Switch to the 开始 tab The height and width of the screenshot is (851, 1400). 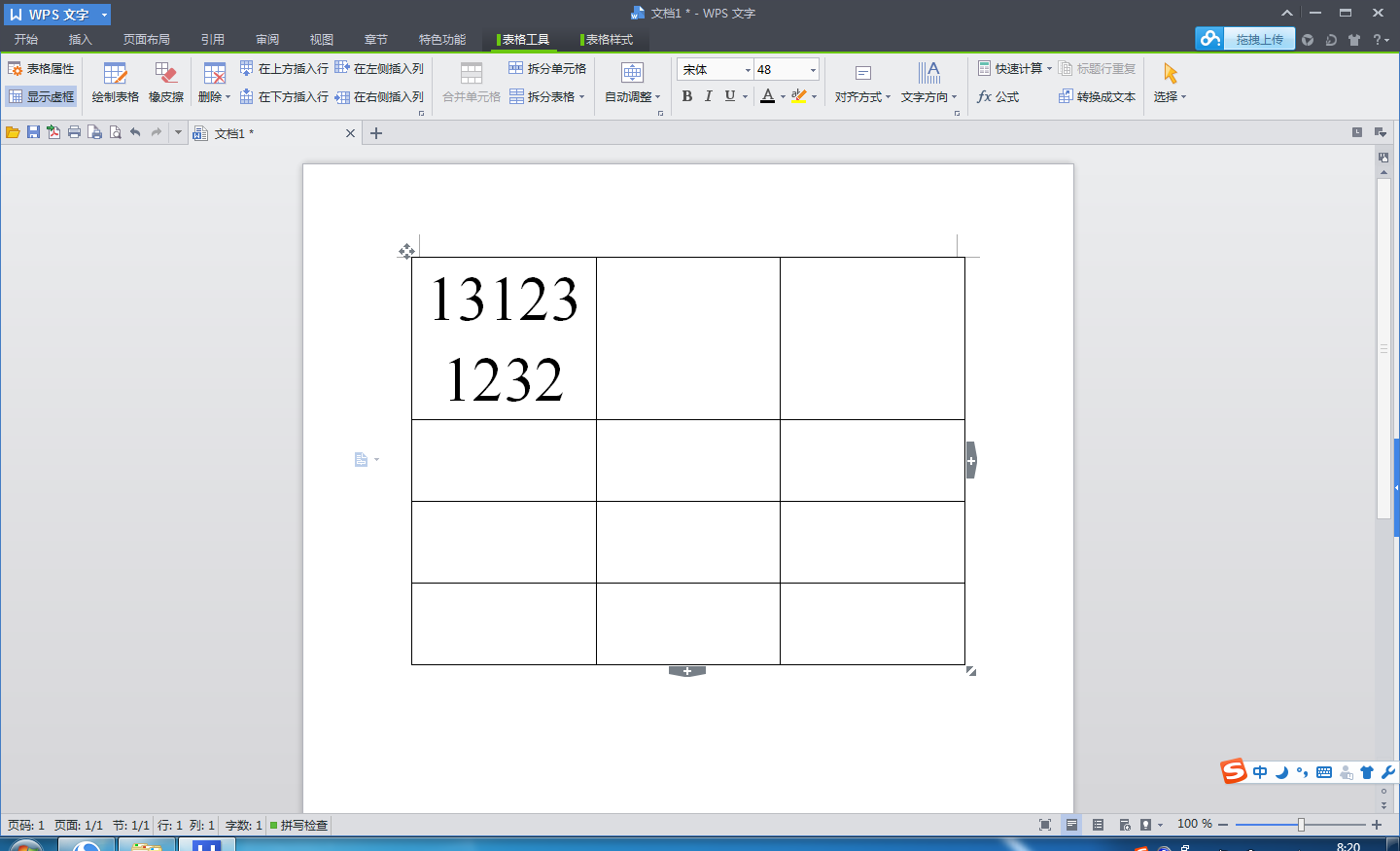tap(26, 40)
